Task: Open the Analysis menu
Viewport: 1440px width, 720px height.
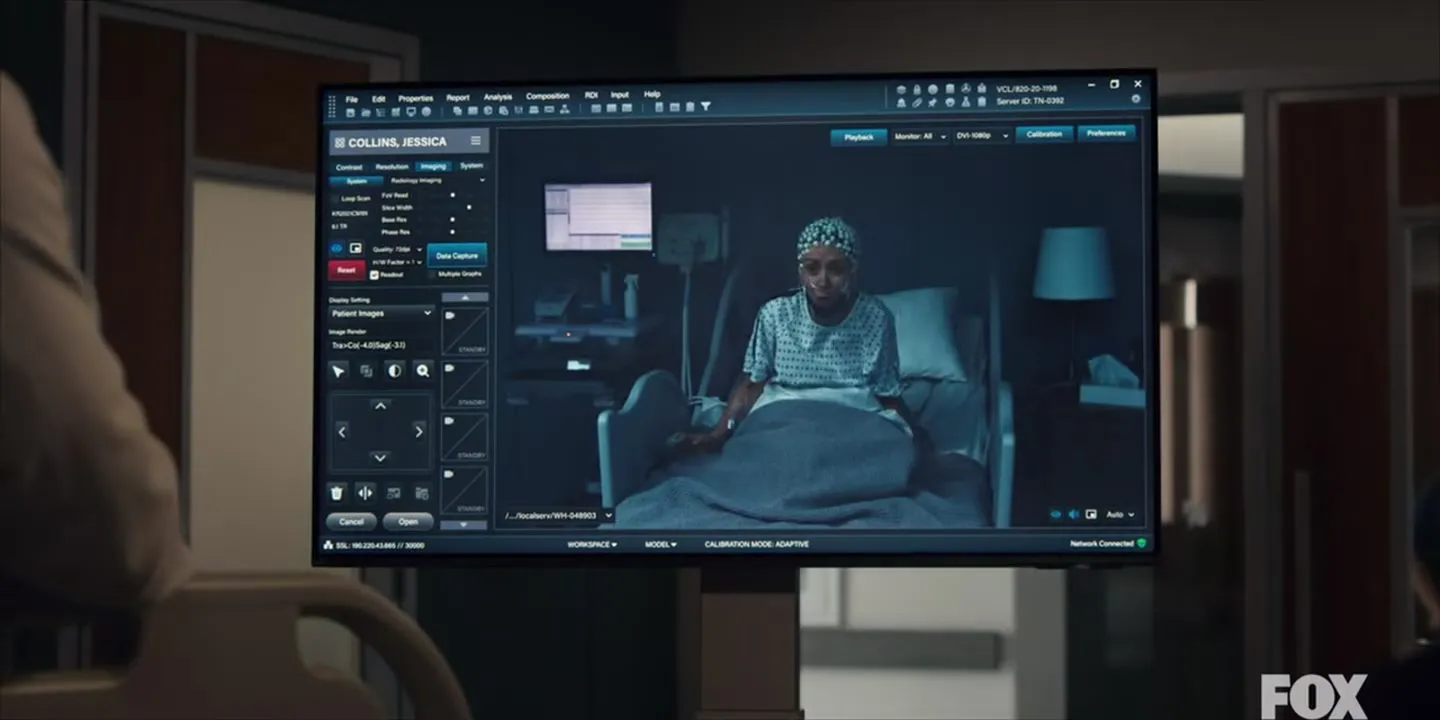Action: tap(498, 98)
